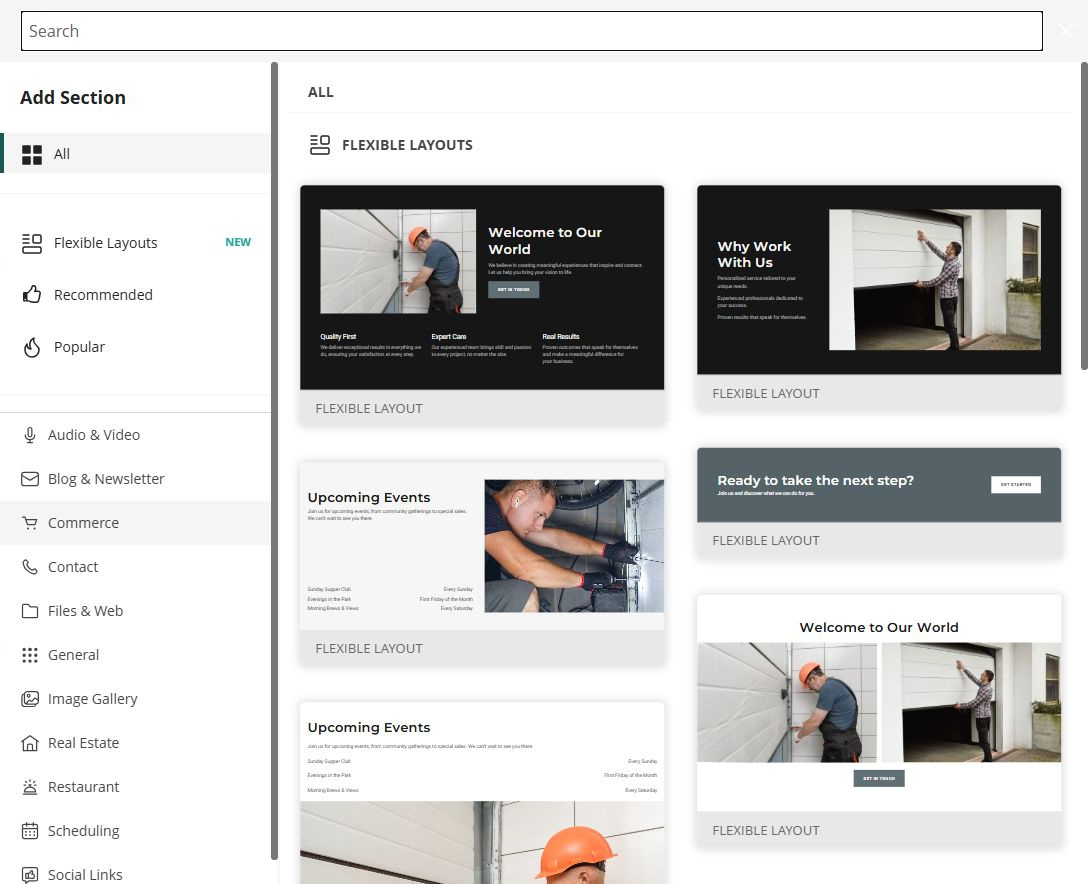Open the Contact category

pyautogui.click(x=135, y=567)
